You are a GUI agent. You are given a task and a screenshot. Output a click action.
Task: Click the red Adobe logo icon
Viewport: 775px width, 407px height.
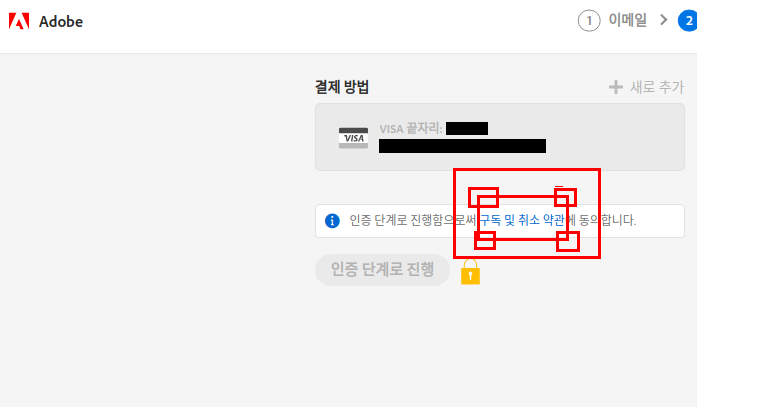(19, 21)
